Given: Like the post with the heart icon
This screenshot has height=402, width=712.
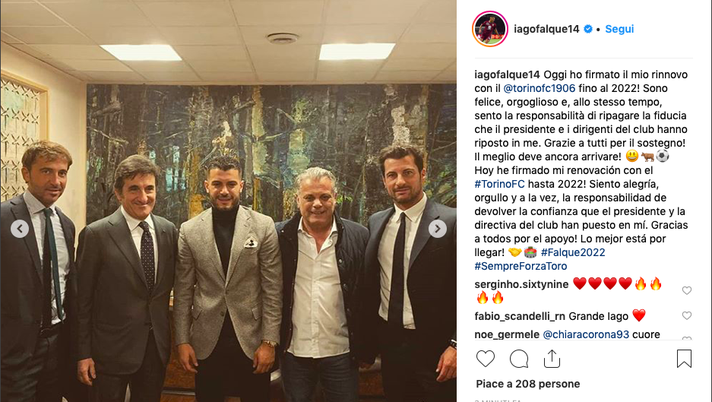Looking at the screenshot, I should [485, 358].
